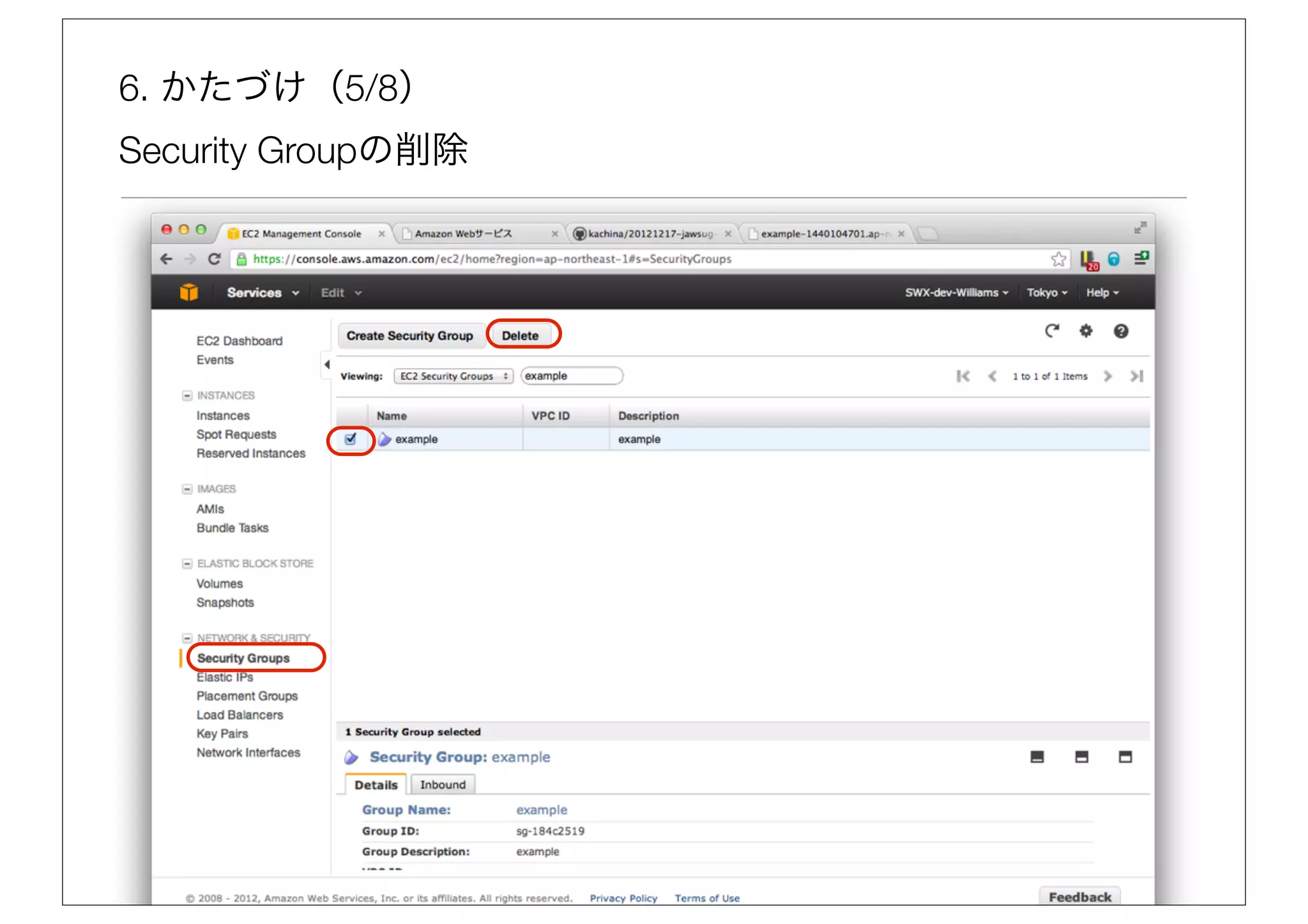1308x924 pixels.
Task: Open Key Pairs in sidebar
Action: (222, 734)
